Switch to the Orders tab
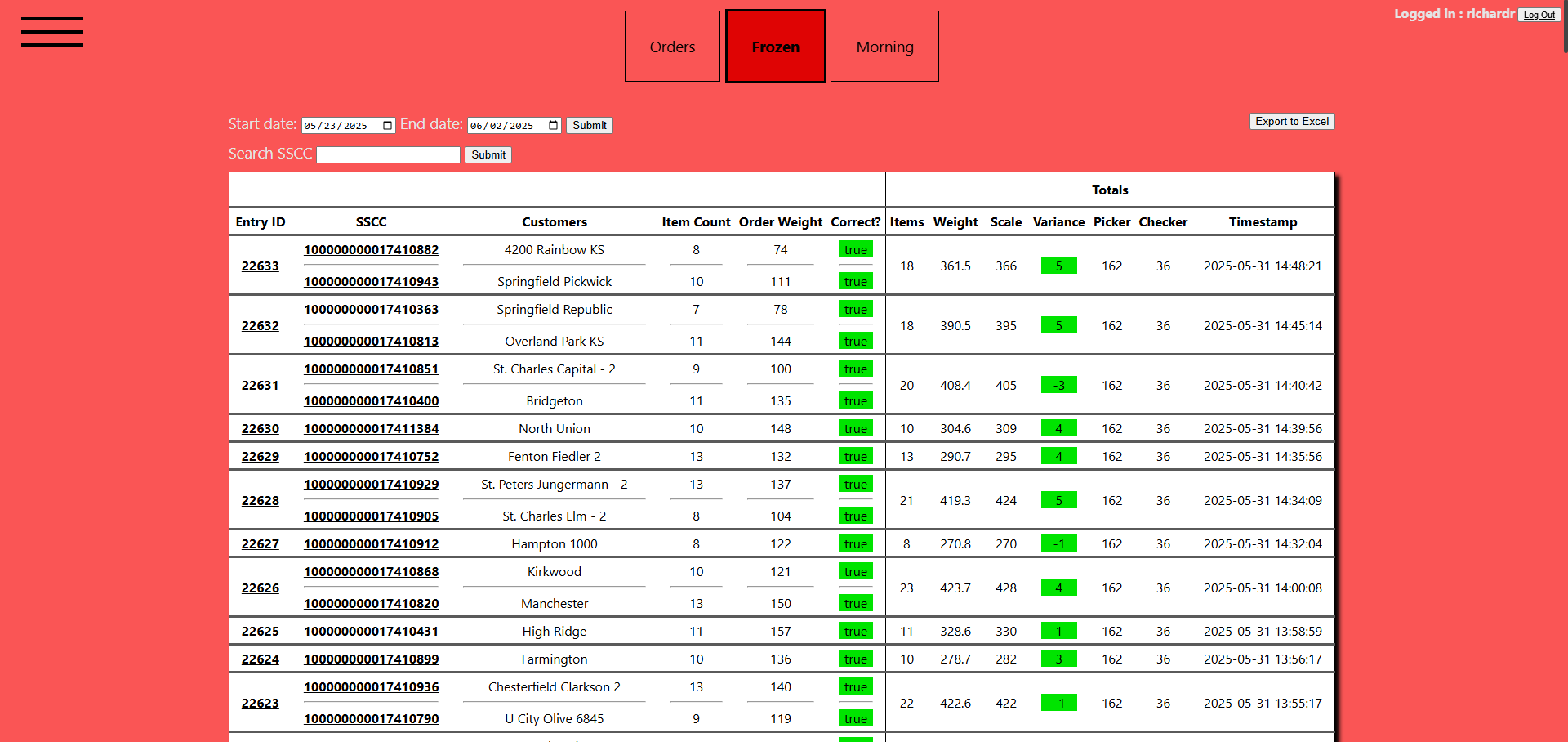 [x=672, y=47]
